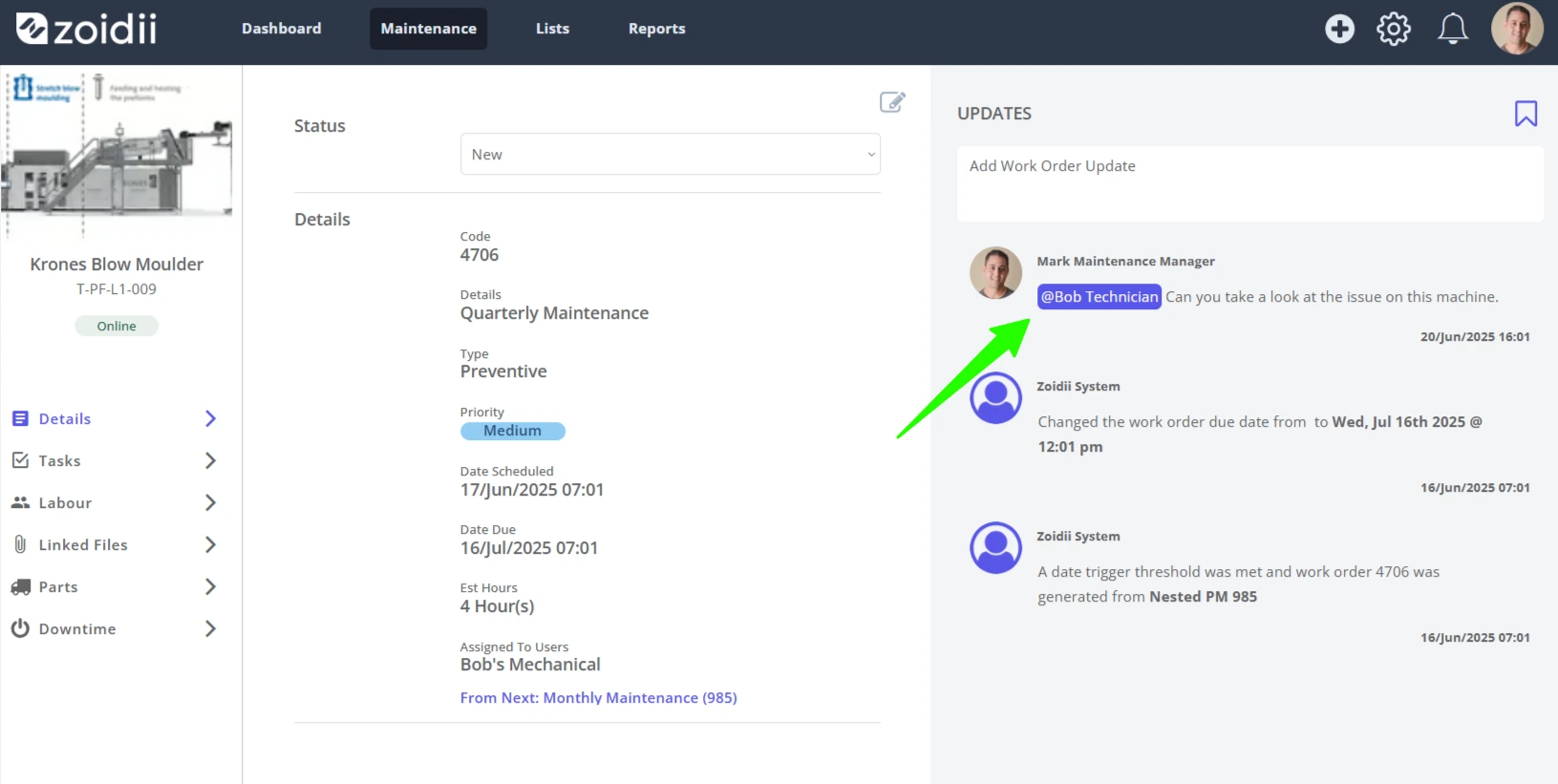
Task: Click the Krones Blow Moulder asset name
Action: pos(117,265)
